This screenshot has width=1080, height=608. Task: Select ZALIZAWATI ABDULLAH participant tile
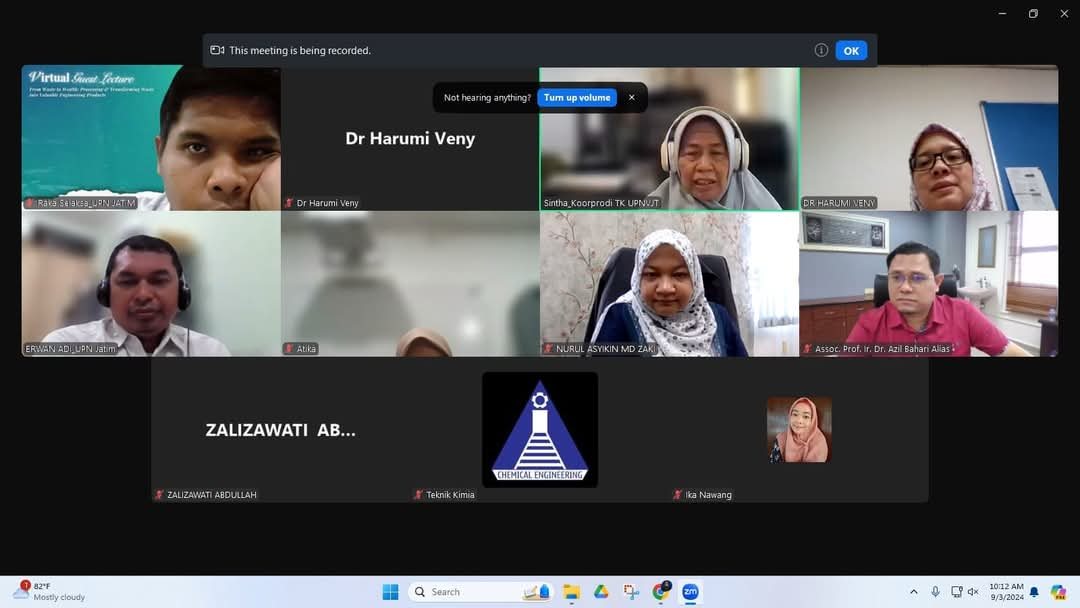(280, 430)
